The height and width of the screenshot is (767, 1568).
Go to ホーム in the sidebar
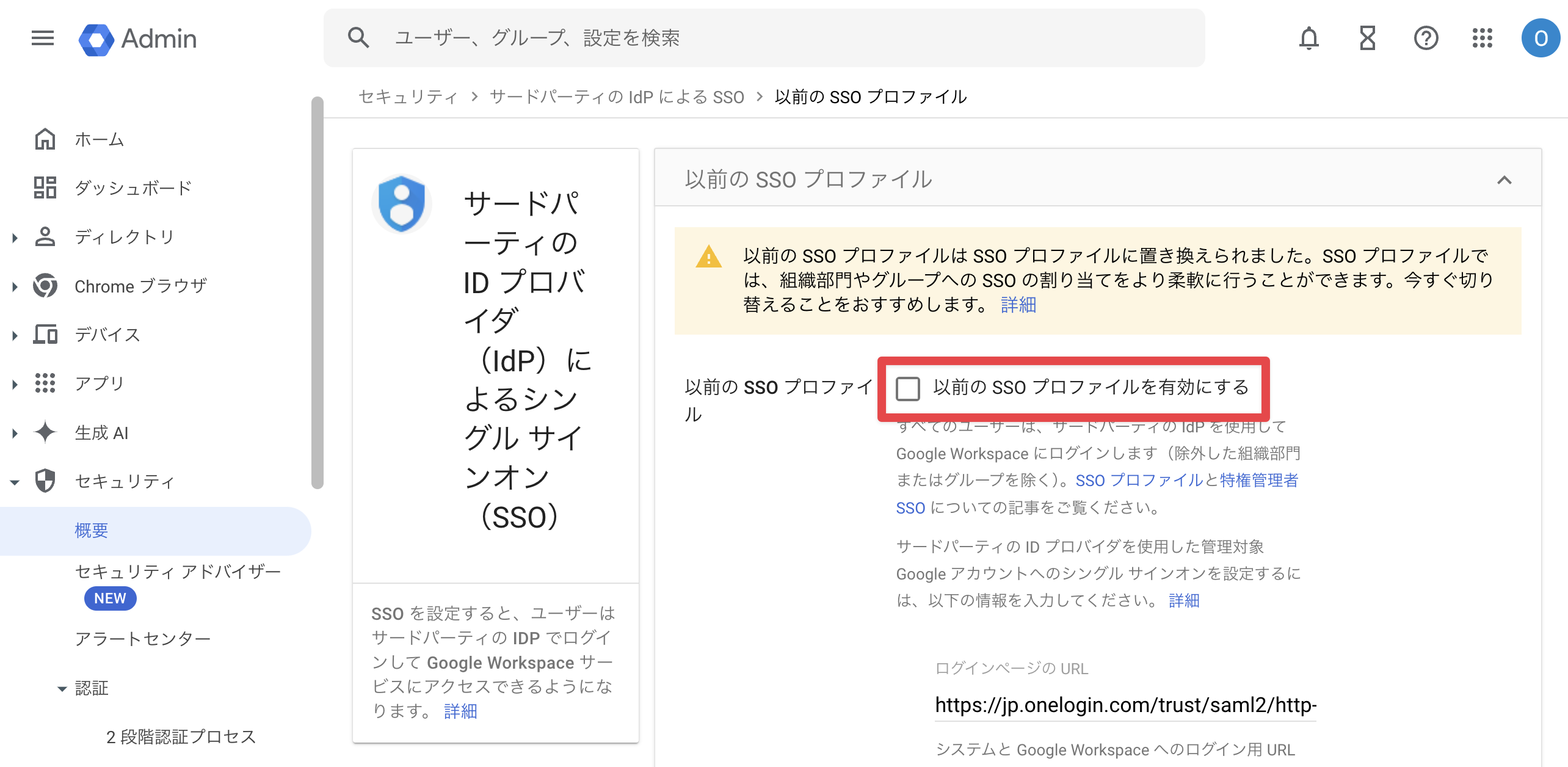[x=99, y=139]
